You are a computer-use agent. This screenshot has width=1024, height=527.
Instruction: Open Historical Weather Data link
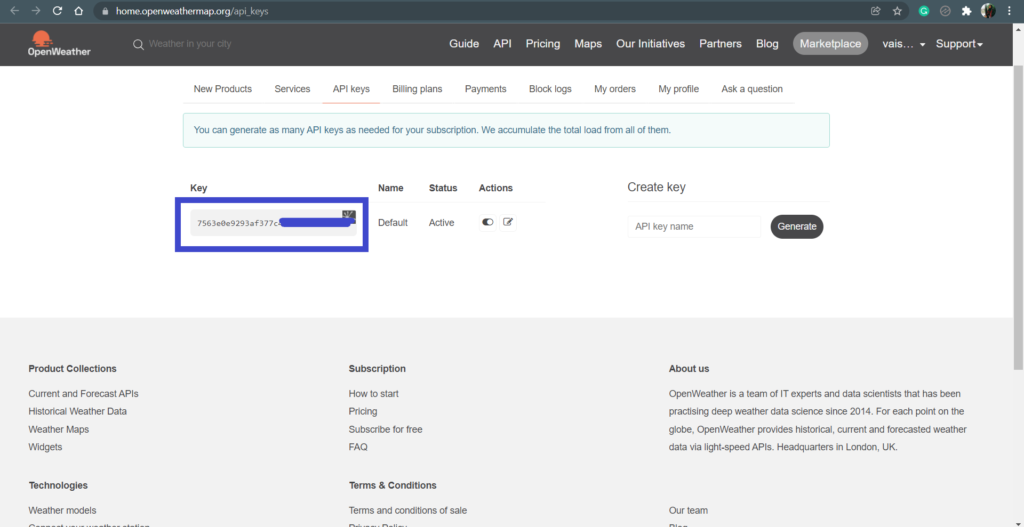78,411
